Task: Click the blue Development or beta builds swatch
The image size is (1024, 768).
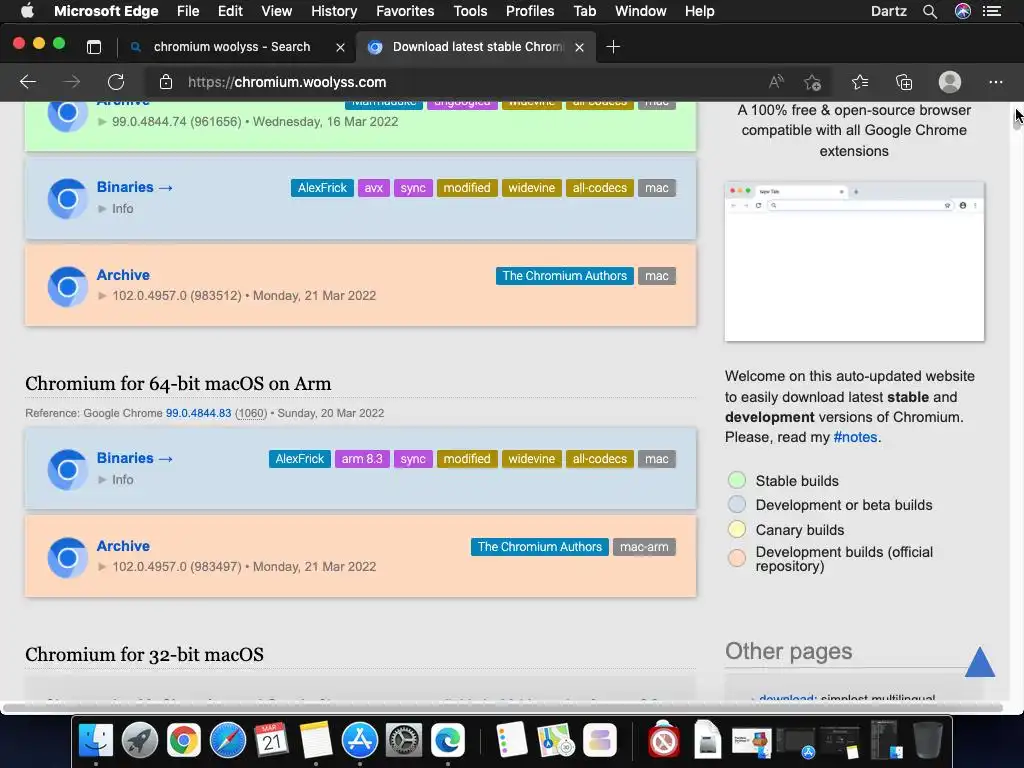Action: point(737,504)
